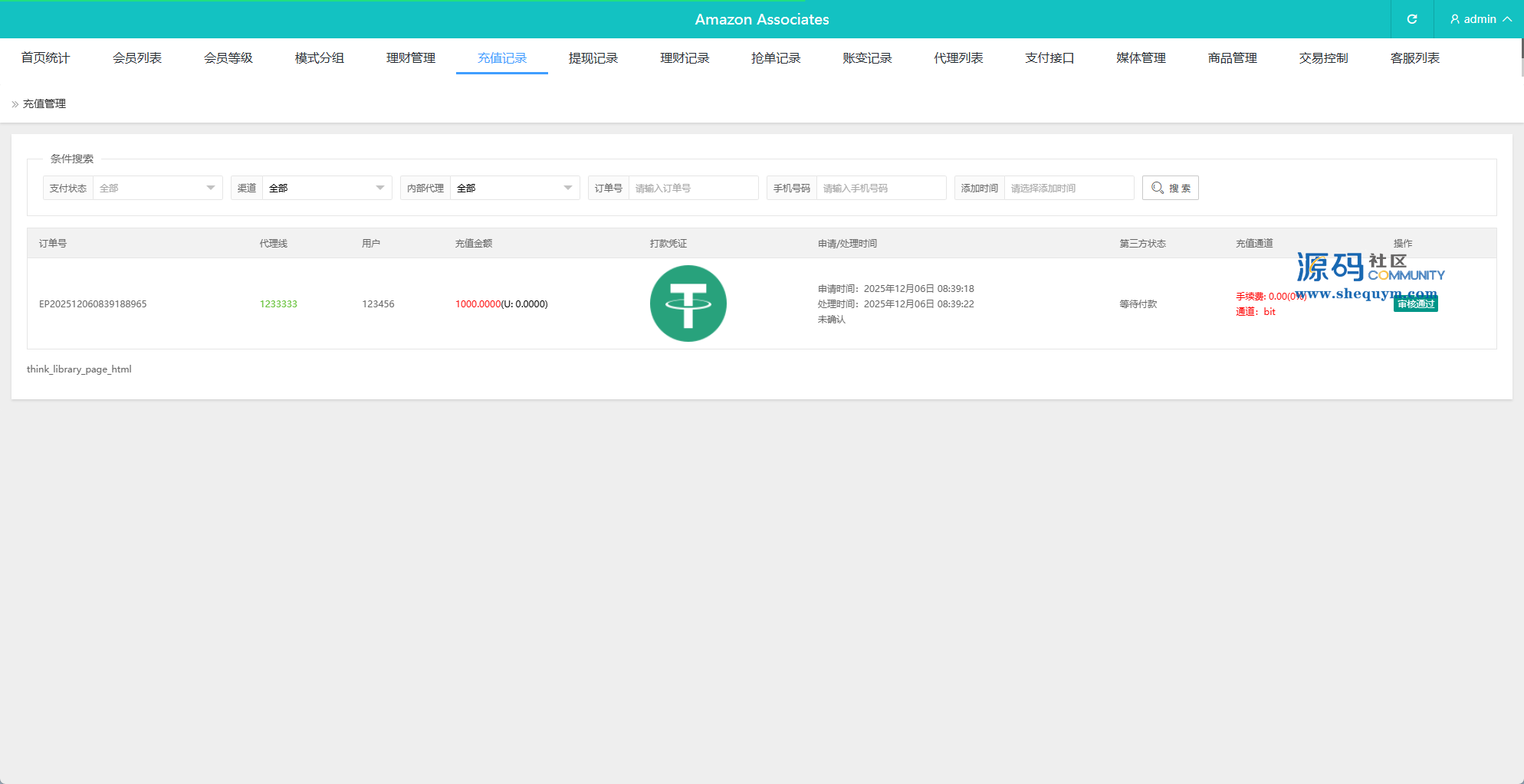The width and height of the screenshot is (1524, 784).
Task: Focus the 手机号码 input field
Action: [x=881, y=188]
